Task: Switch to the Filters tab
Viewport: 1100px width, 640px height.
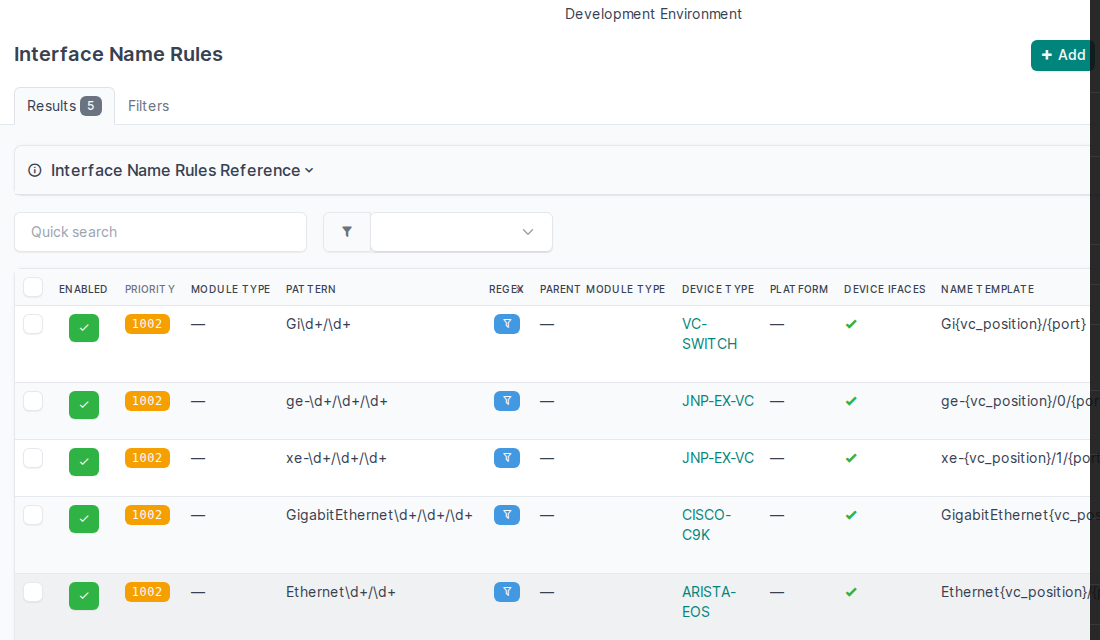Action: click(148, 105)
